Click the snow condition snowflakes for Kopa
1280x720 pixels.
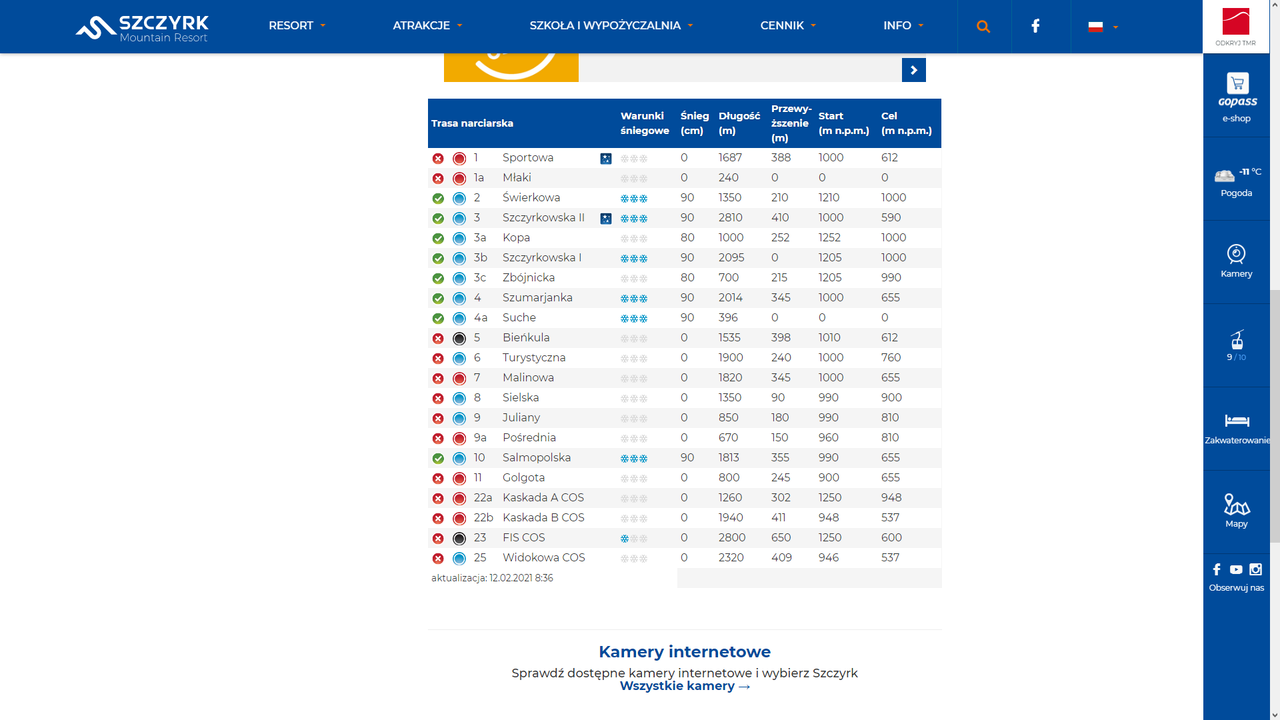pos(634,238)
